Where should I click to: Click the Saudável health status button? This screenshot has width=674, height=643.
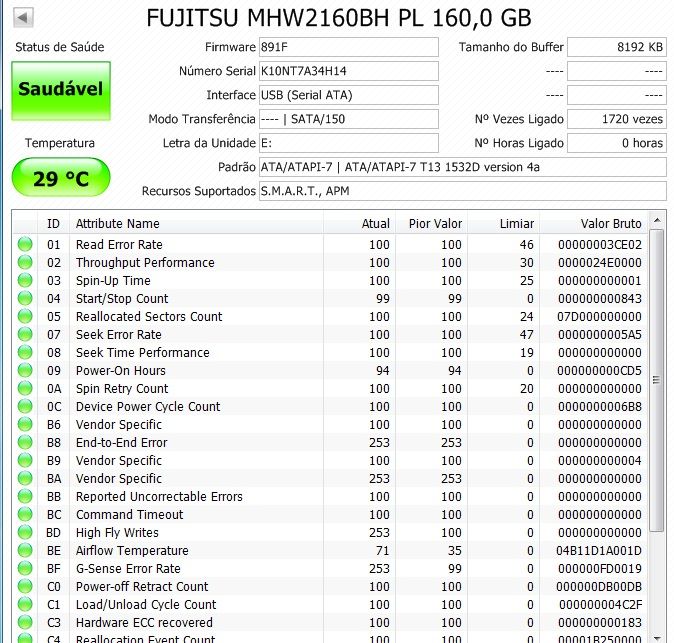[x=60, y=89]
